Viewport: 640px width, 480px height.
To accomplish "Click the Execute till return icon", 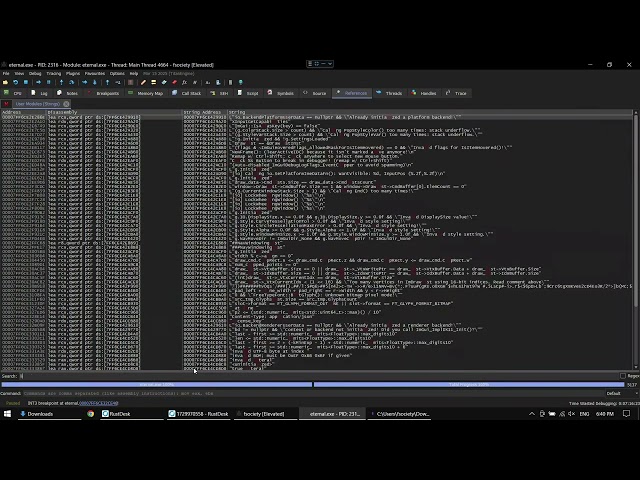I will coord(107,82).
